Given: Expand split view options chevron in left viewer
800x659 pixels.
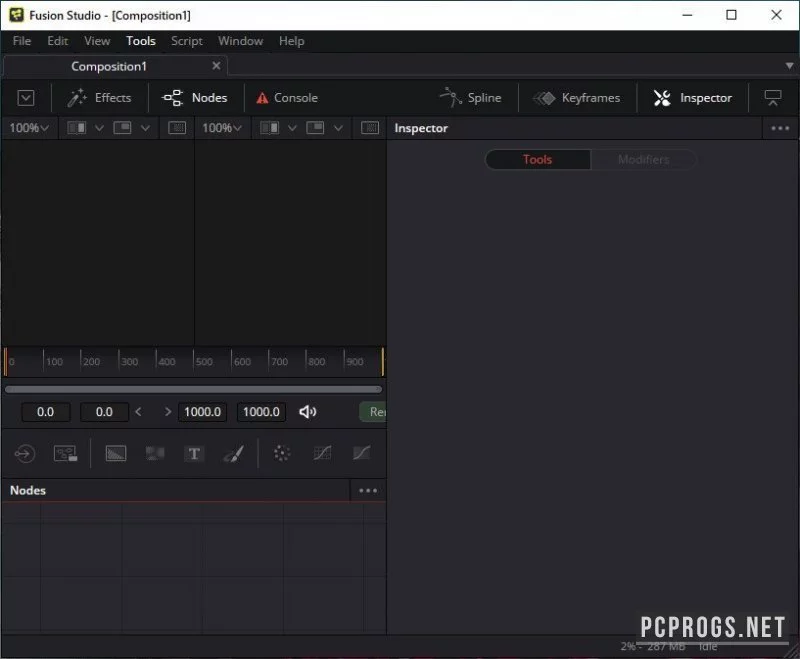Looking at the screenshot, I should coord(99,128).
